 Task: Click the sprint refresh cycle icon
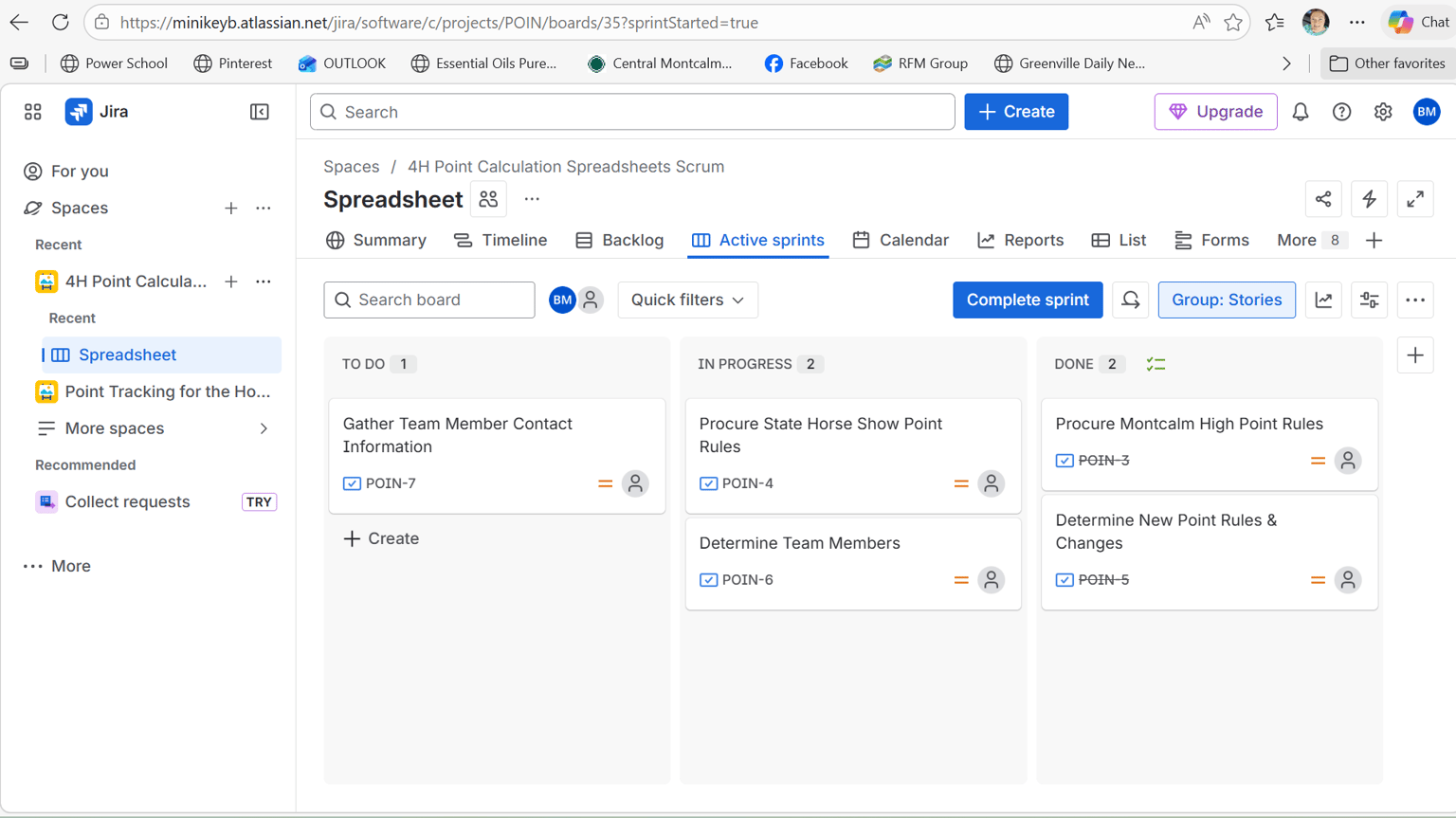pyautogui.click(x=1130, y=300)
